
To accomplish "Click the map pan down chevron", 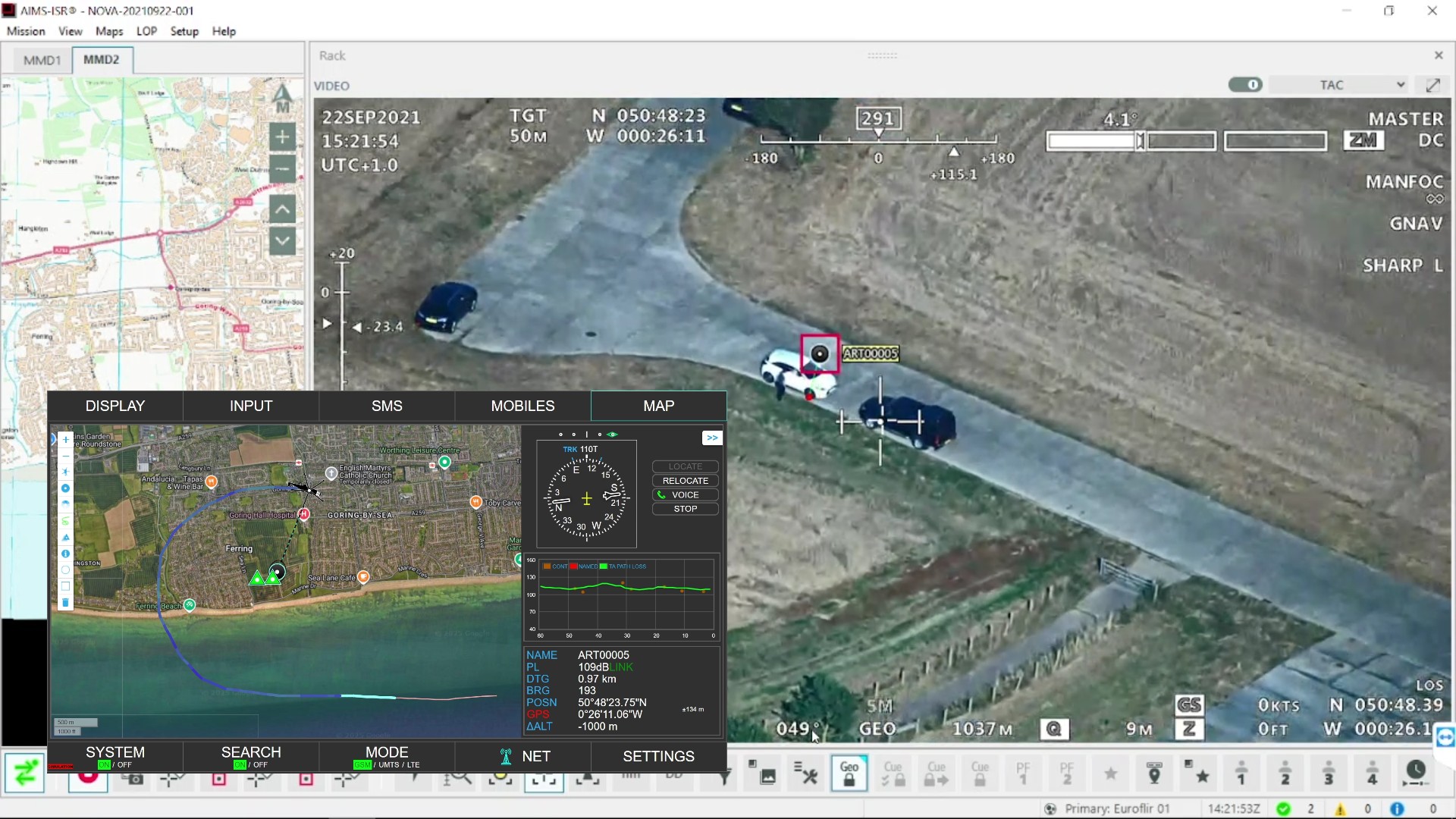I will pyautogui.click(x=282, y=241).
